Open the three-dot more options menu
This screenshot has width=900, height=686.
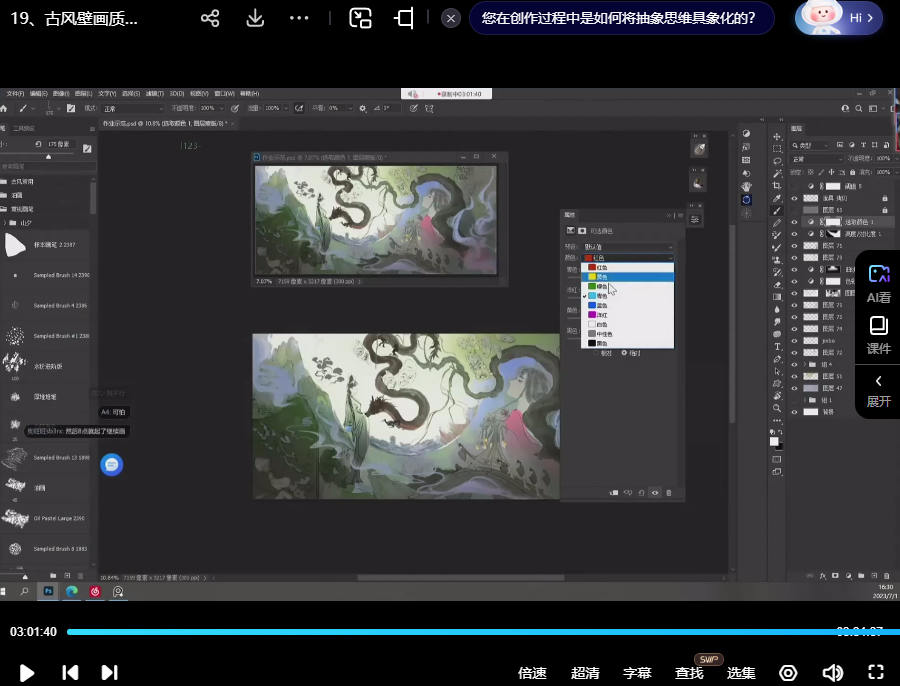pos(299,18)
